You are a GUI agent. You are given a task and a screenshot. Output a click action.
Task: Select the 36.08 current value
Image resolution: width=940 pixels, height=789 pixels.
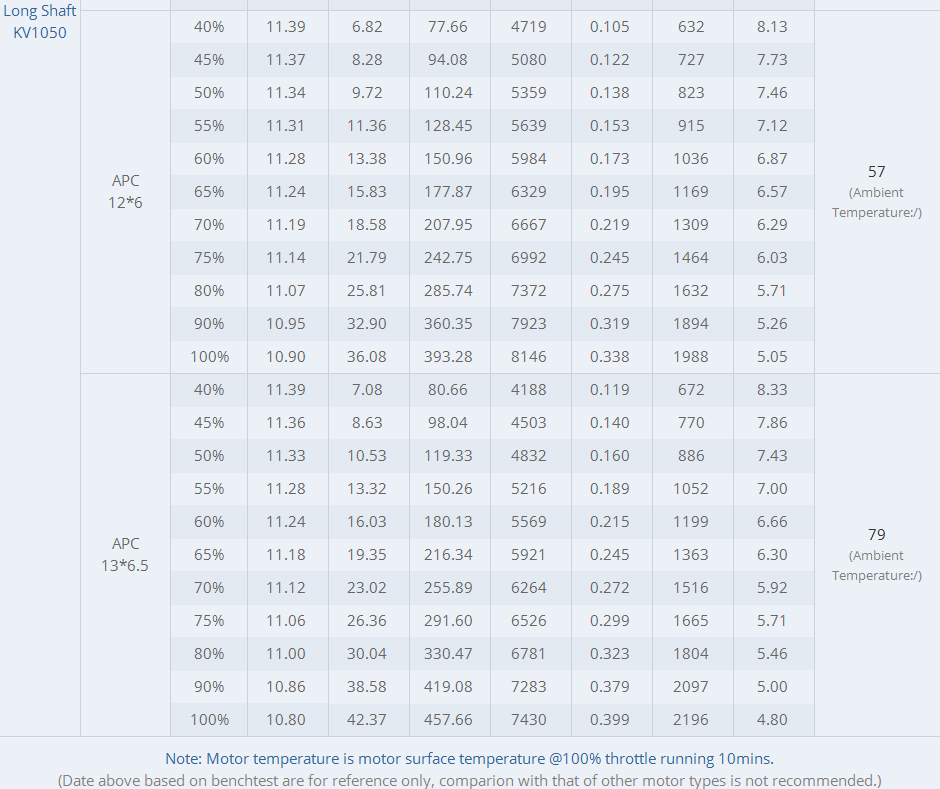(367, 357)
